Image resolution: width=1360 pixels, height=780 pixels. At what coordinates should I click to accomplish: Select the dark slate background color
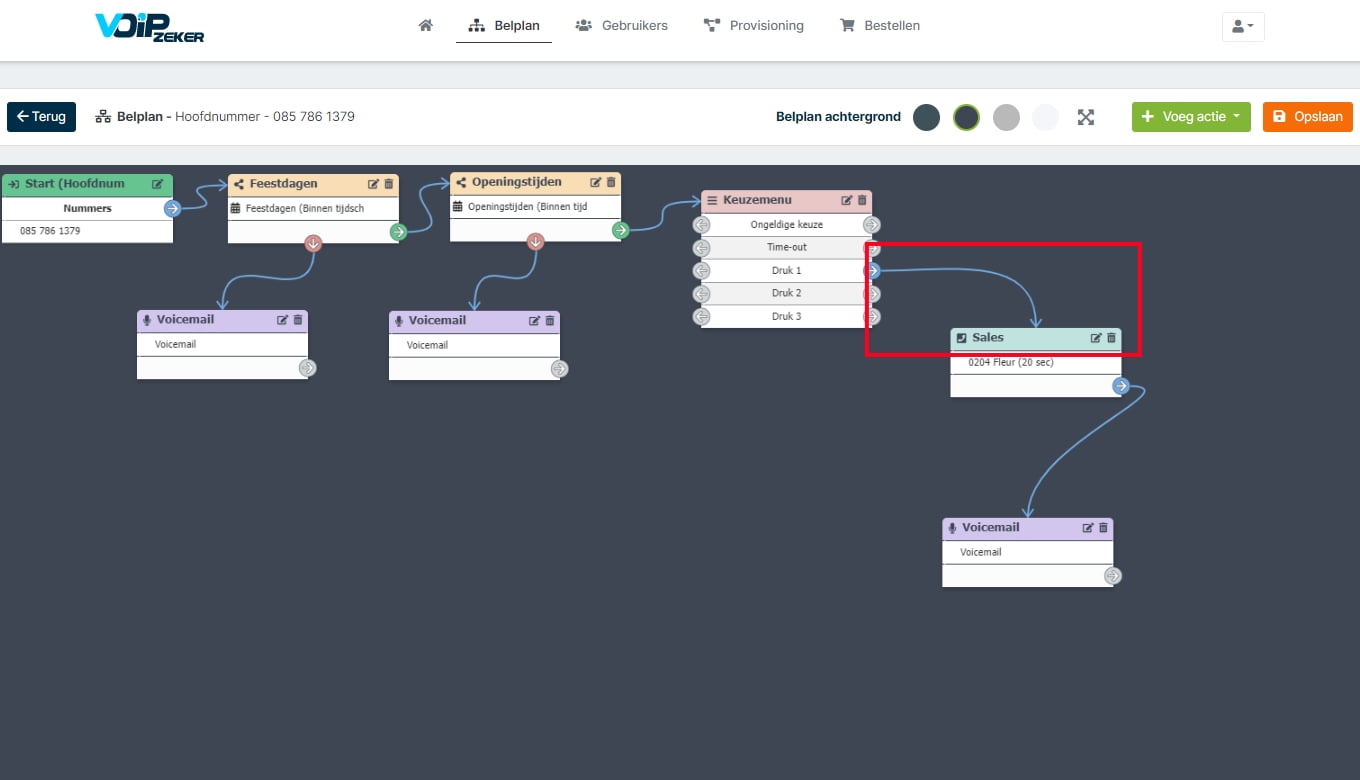click(x=926, y=117)
